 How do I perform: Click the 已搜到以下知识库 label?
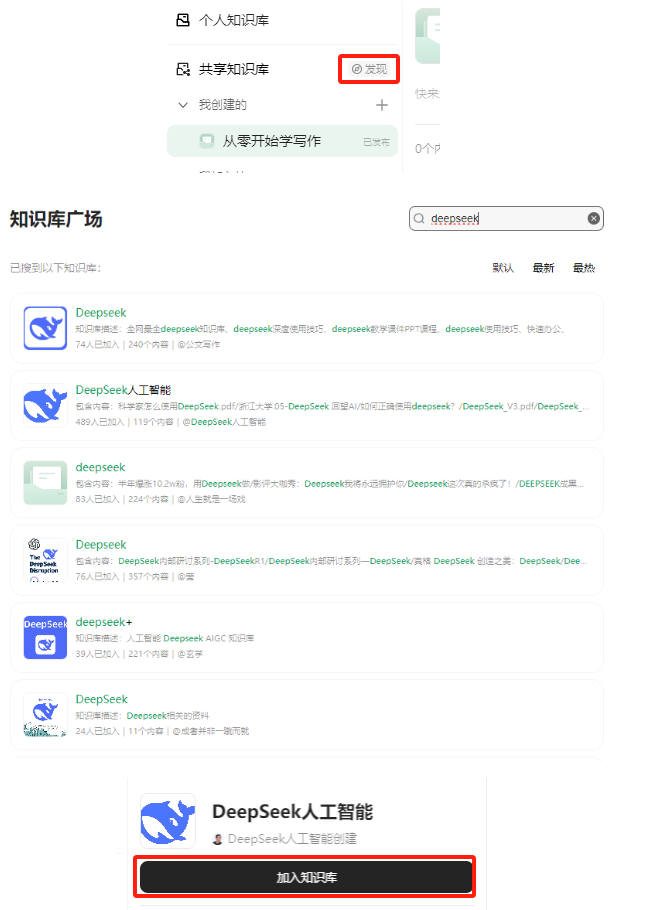point(55,268)
